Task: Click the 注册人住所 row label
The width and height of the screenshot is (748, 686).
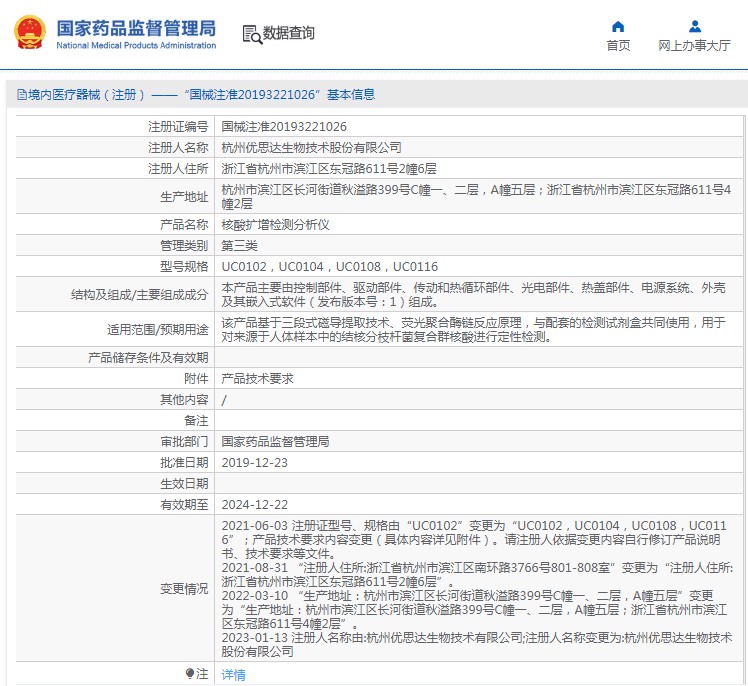Action: [178, 168]
